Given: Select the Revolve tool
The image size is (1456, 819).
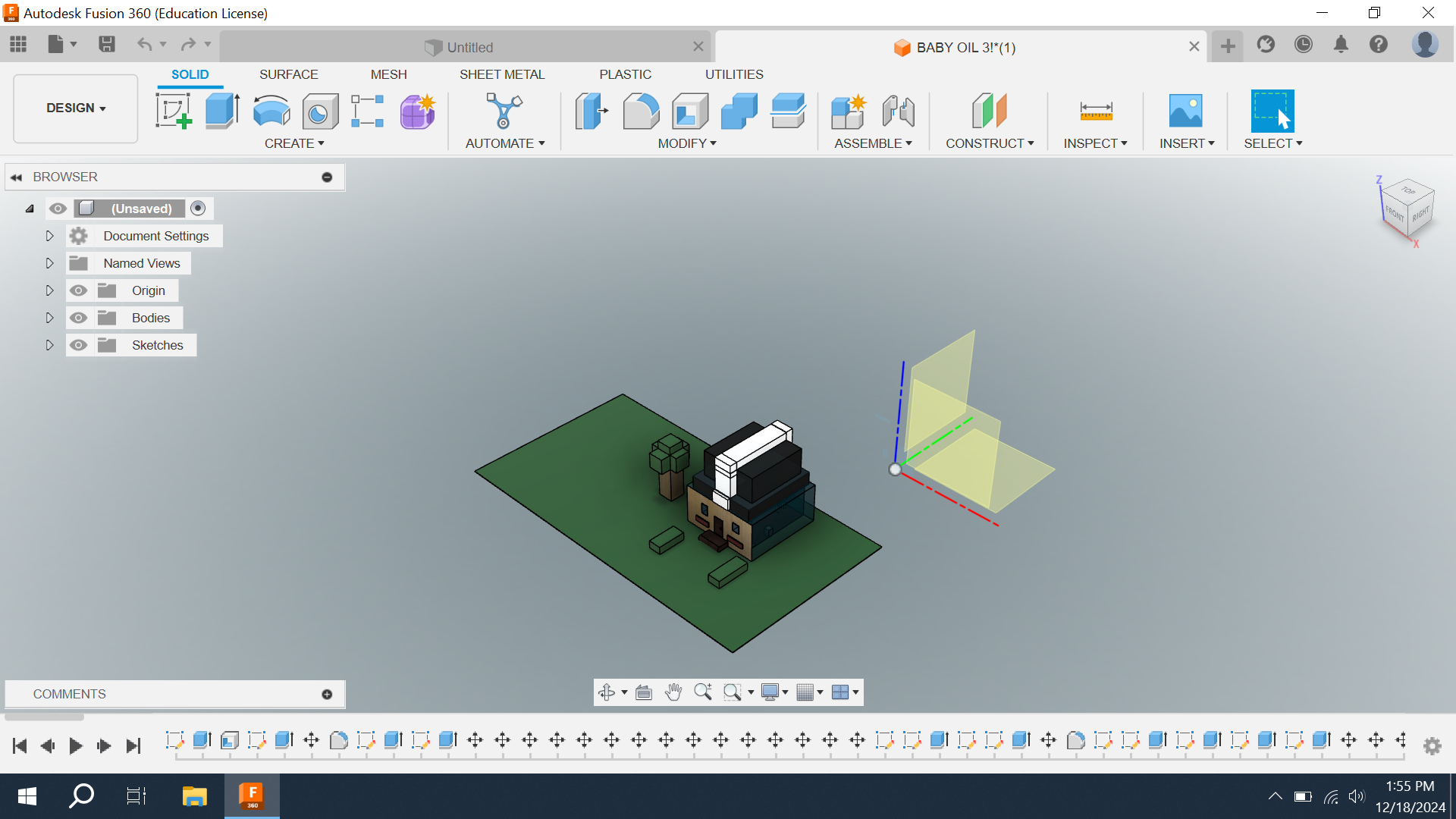Looking at the screenshot, I should tap(271, 111).
